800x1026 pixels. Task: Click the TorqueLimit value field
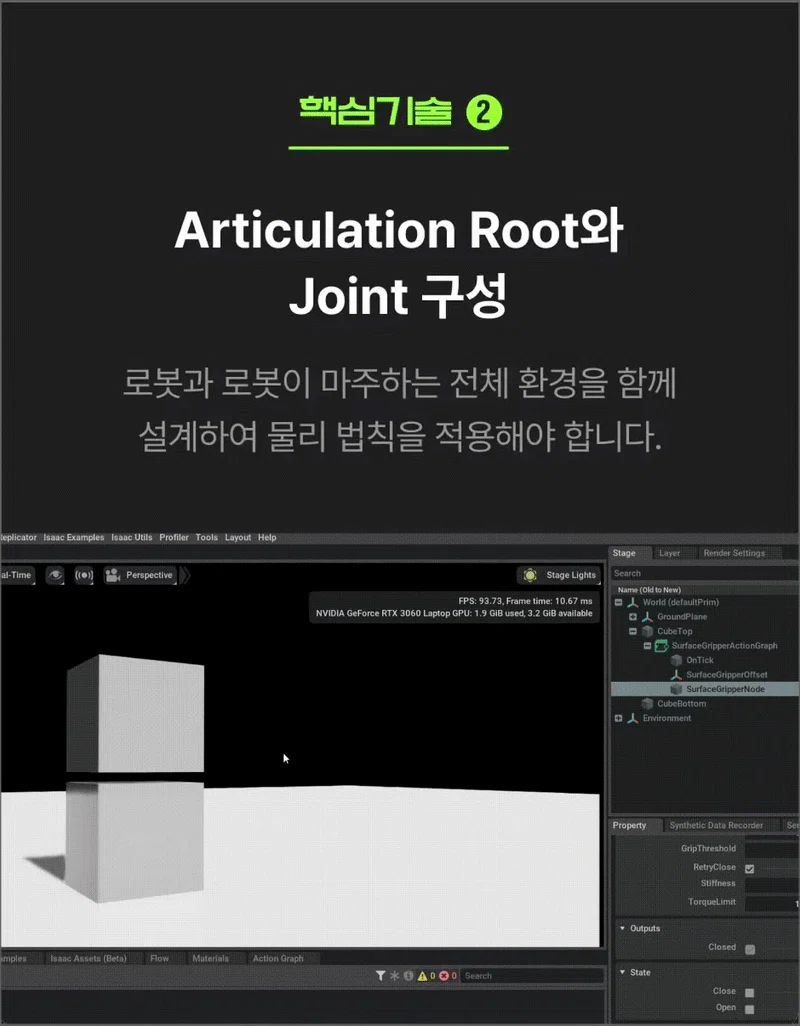[x=771, y=903]
